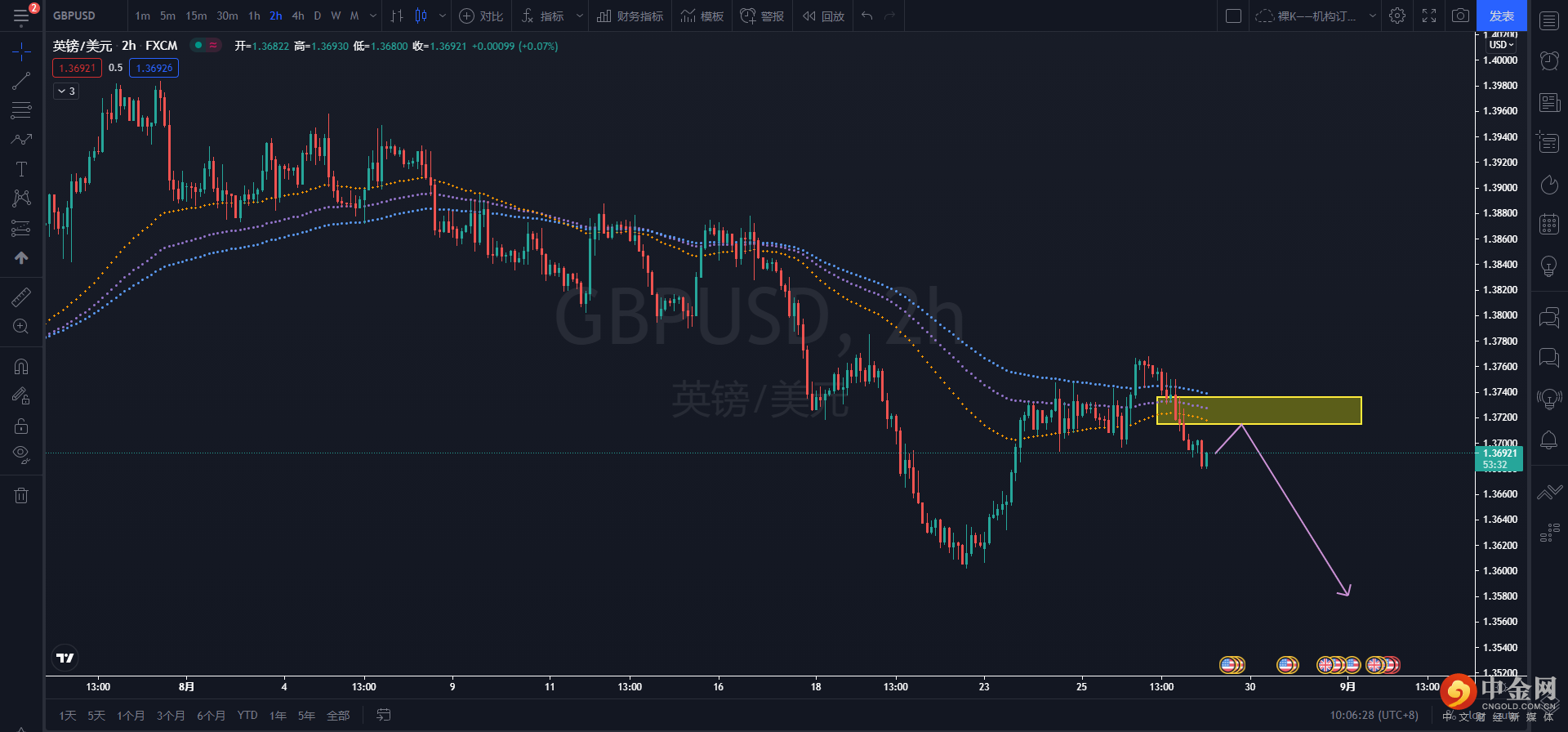Toggle magnet mode for drawings
This screenshot has height=732, width=1568.
click(x=21, y=366)
